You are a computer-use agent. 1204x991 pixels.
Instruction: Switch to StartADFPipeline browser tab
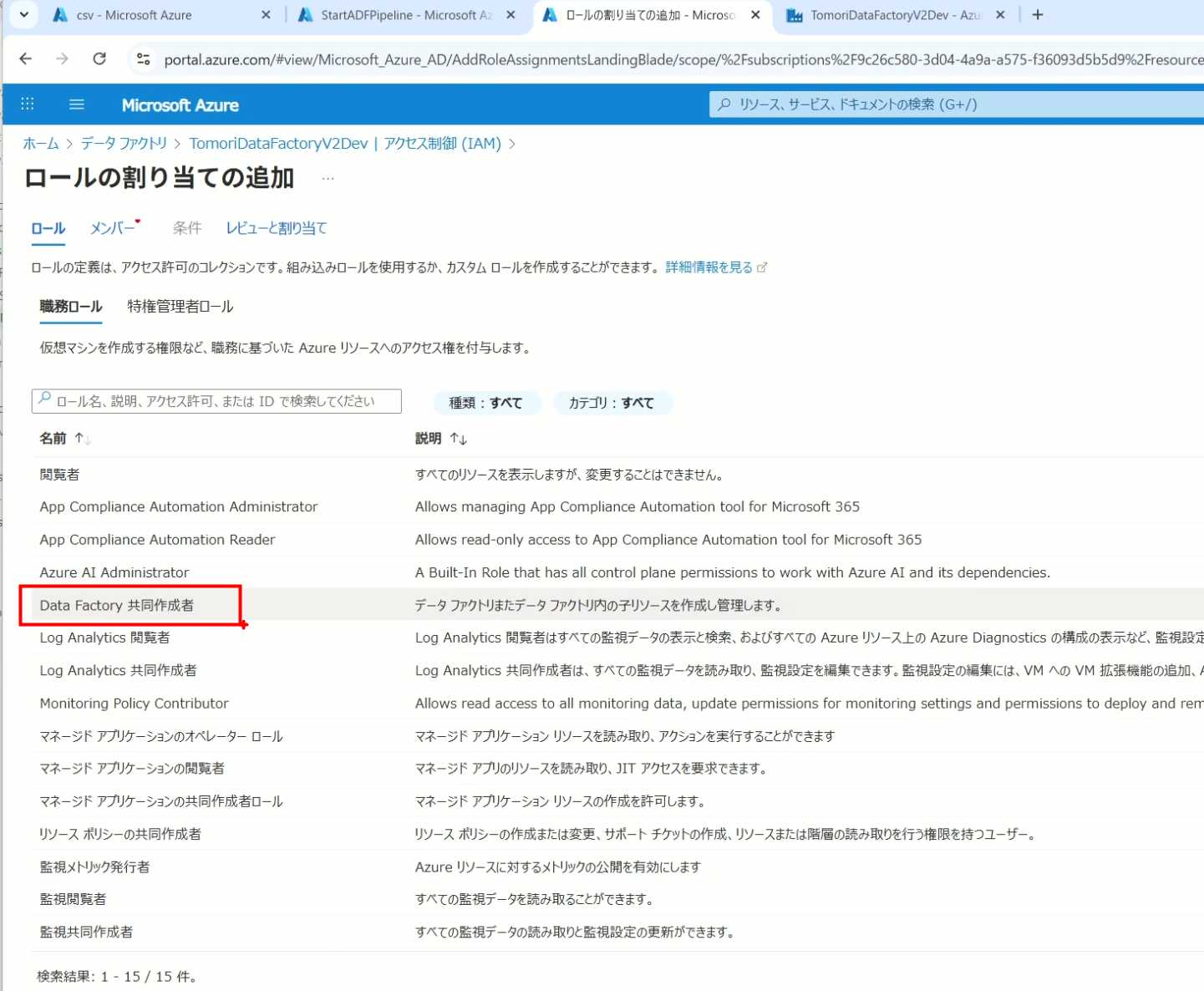[405, 15]
